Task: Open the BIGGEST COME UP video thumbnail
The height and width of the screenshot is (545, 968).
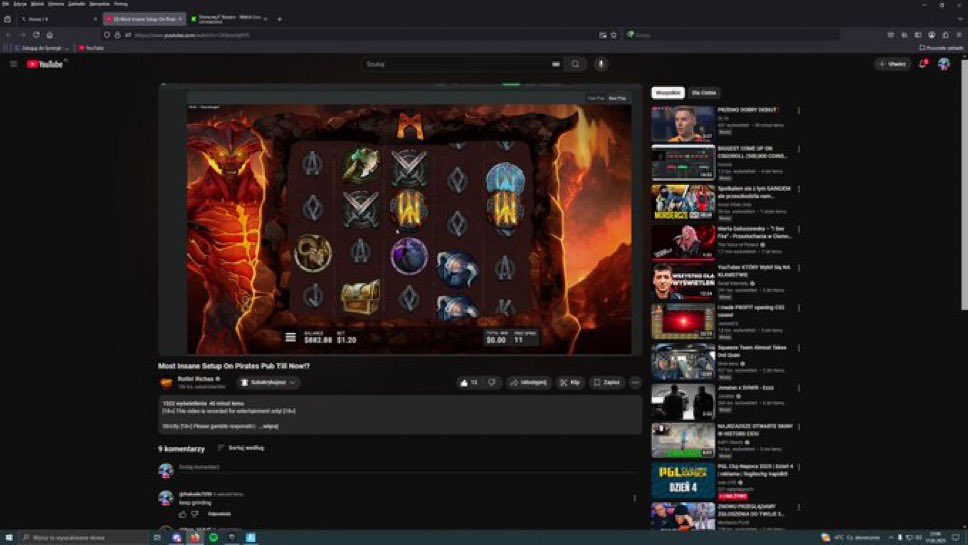Action: click(683, 162)
